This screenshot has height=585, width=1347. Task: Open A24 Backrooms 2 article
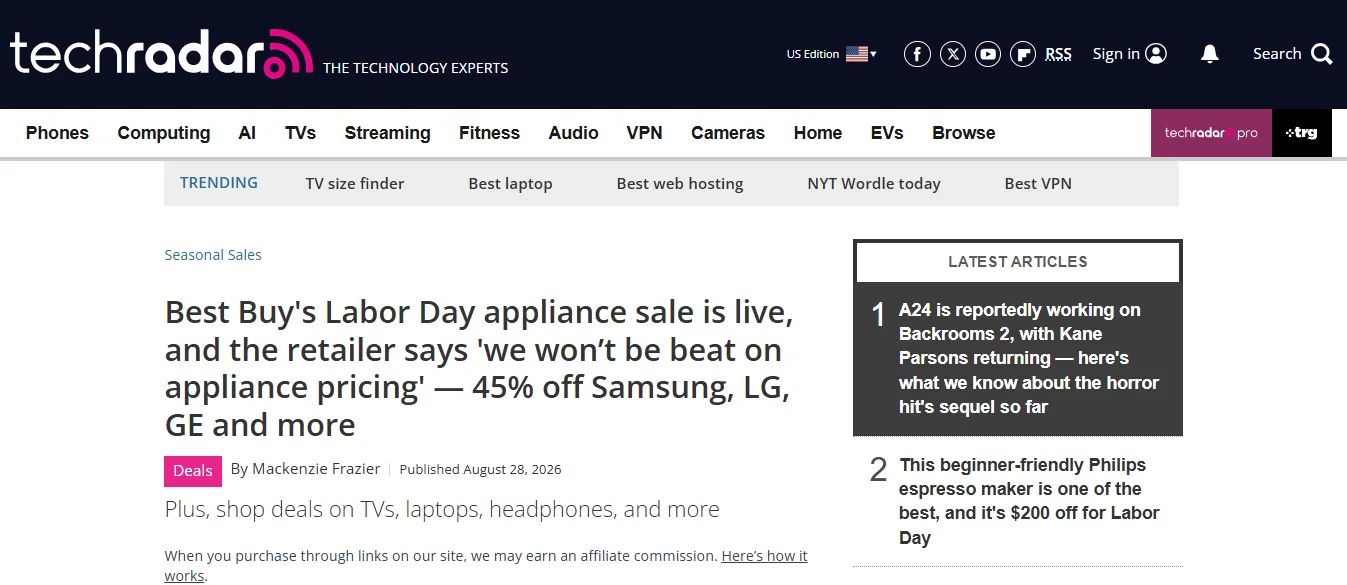point(1029,358)
